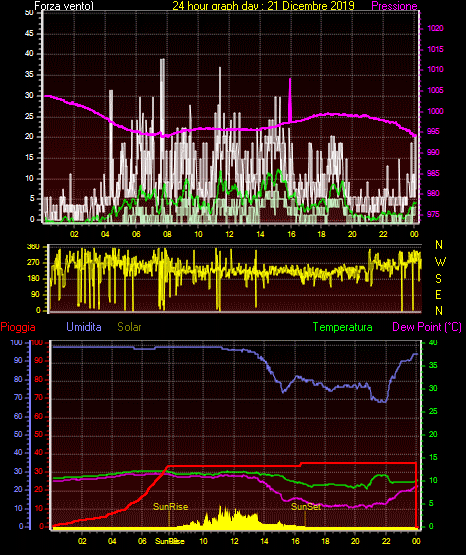Screen dimensions: 466x555
Task: Click the 35 value on wind force axis
Action: point(29,75)
